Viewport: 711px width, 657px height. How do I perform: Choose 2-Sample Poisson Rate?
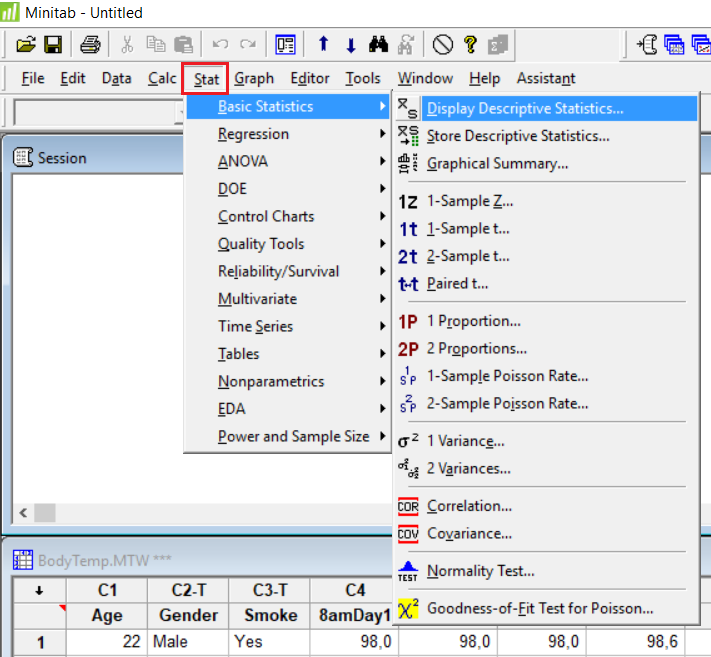point(546,404)
